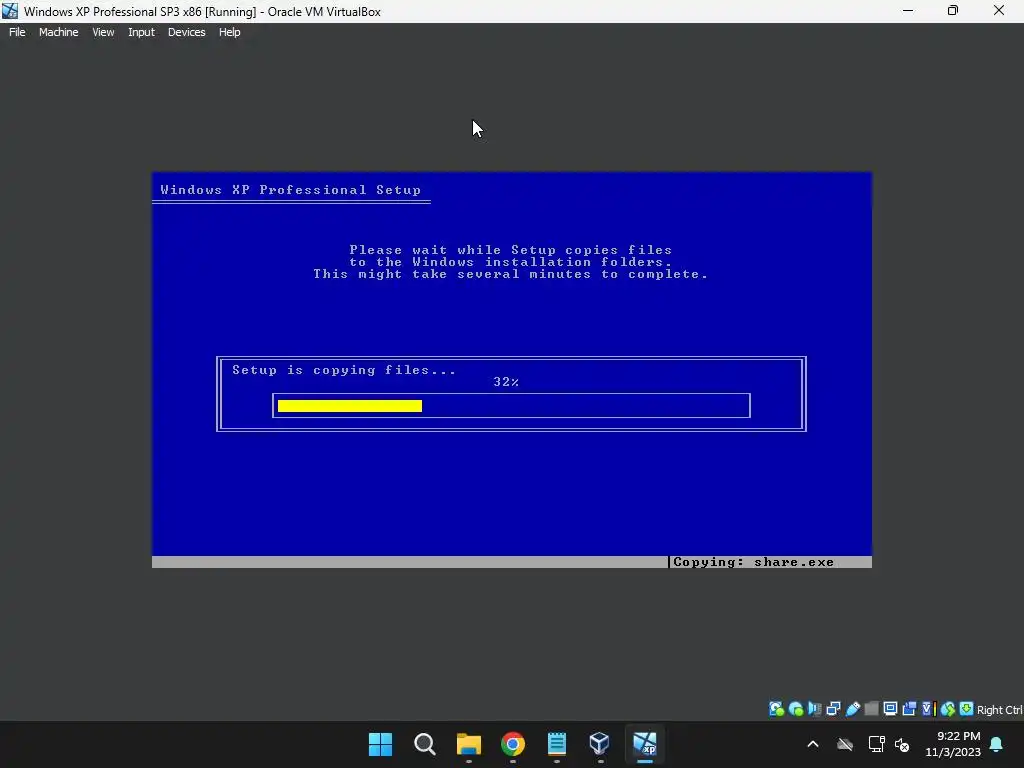Open File Explorer from the taskbar
The height and width of the screenshot is (768, 1024).
pos(468,744)
